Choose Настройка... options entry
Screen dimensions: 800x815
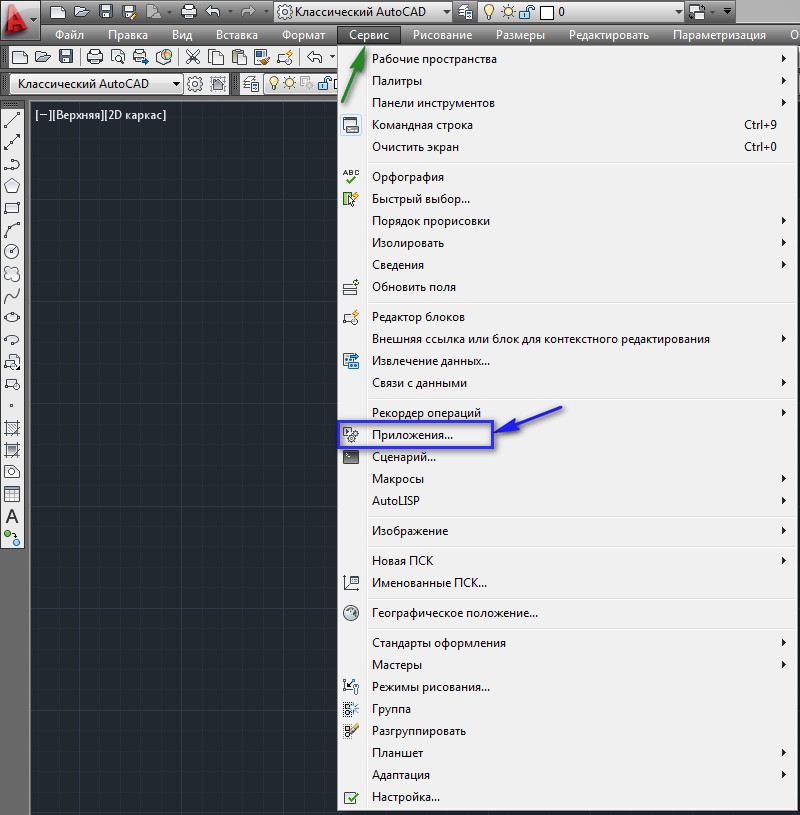(568, 797)
